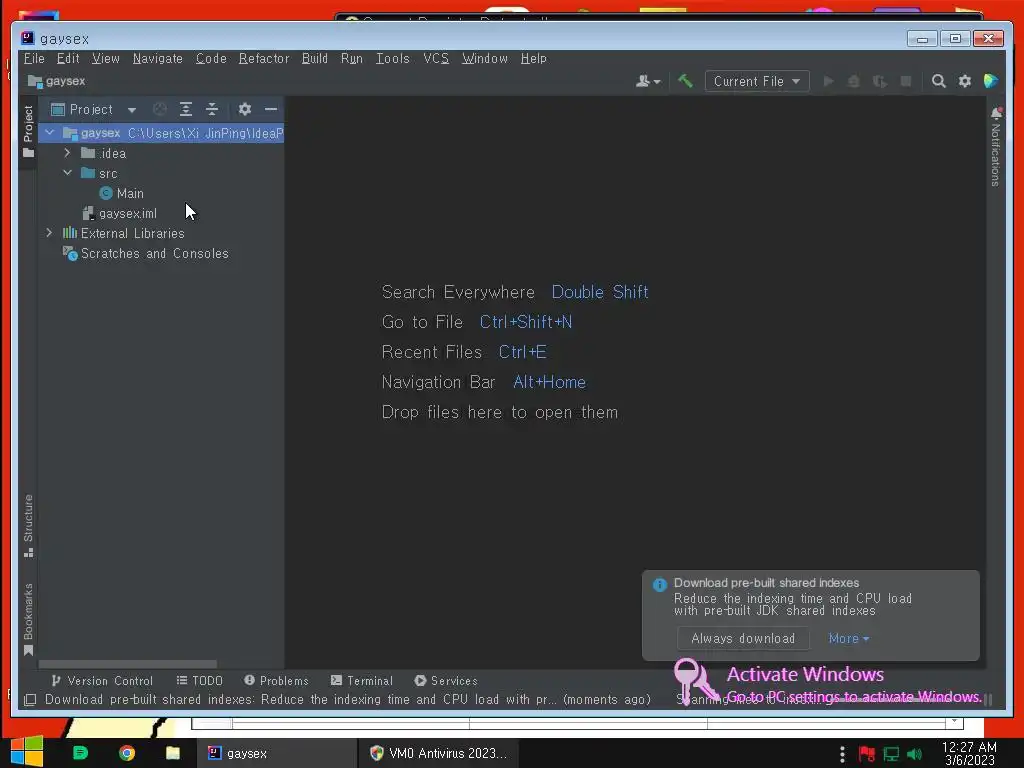Open the Edit menu
This screenshot has height=768, width=1024.
tap(68, 58)
